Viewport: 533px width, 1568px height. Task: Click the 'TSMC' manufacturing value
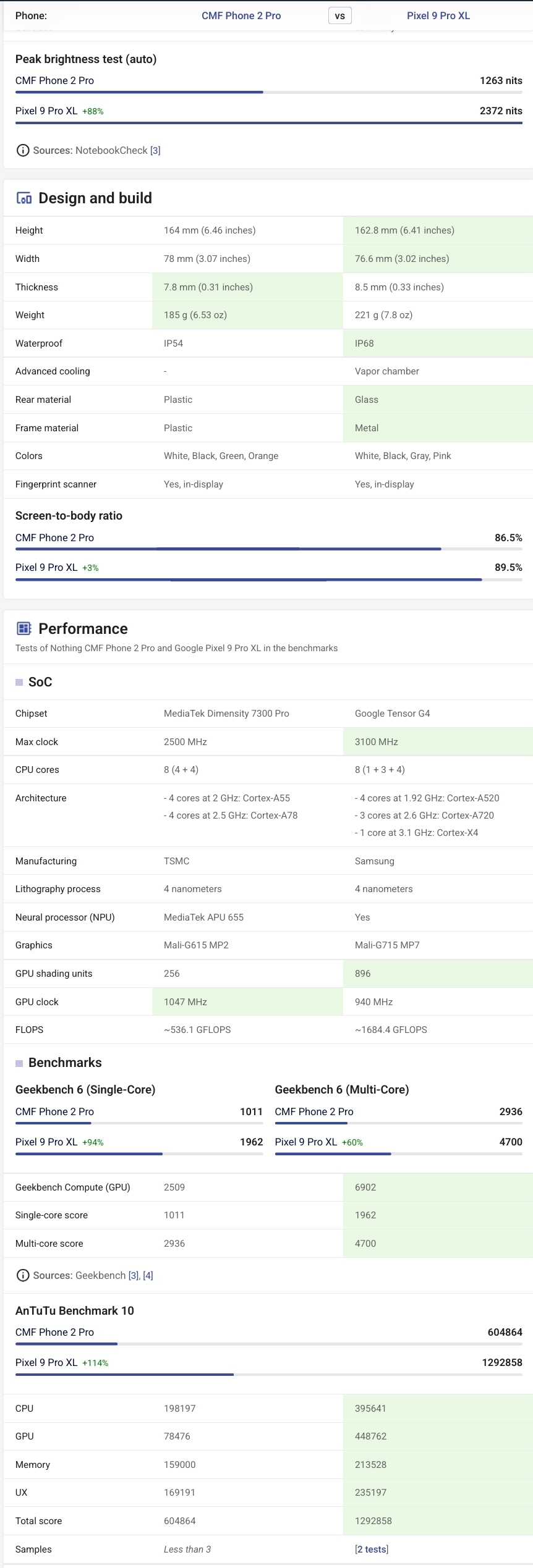pyautogui.click(x=177, y=861)
